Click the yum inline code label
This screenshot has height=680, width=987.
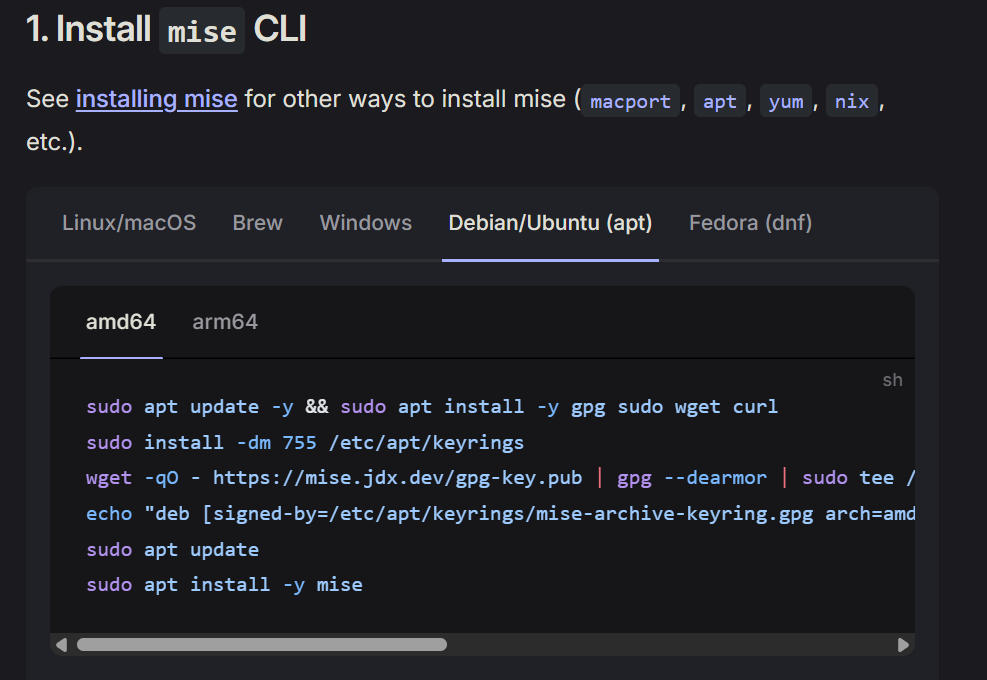[786, 101]
